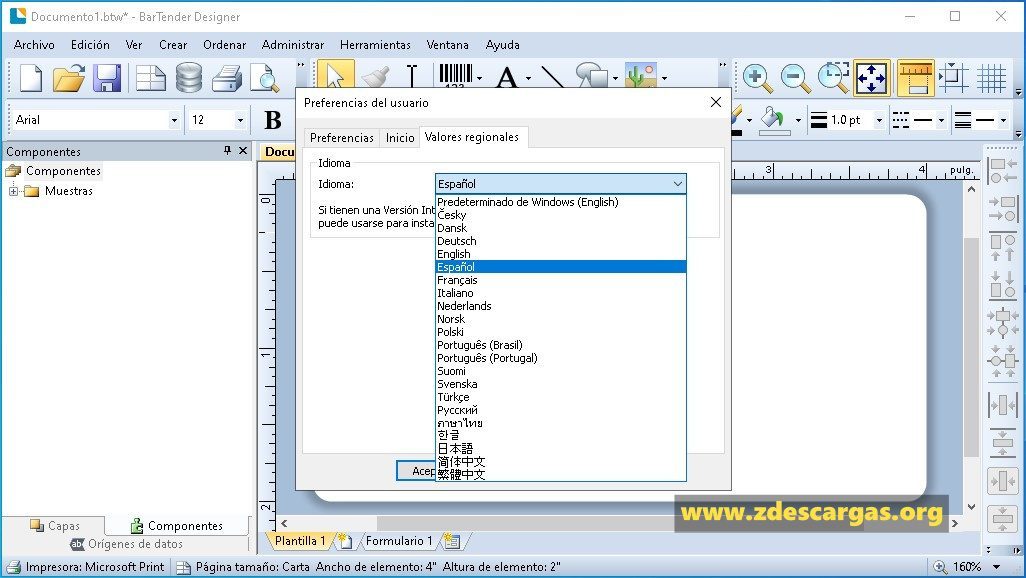
Task: Select the format painter brush tool
Action: (376, 76)
